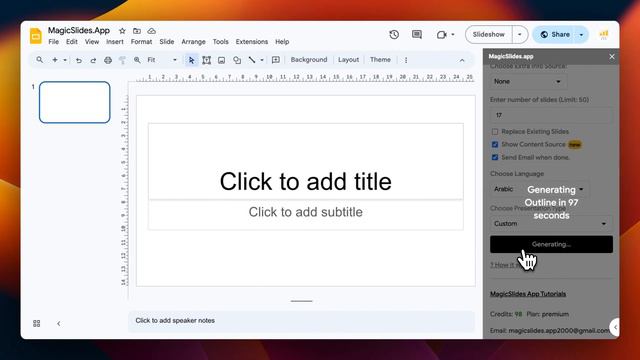
Task: Open Slideshow options dropdown arrow
Action: click(x=520, y=35)
